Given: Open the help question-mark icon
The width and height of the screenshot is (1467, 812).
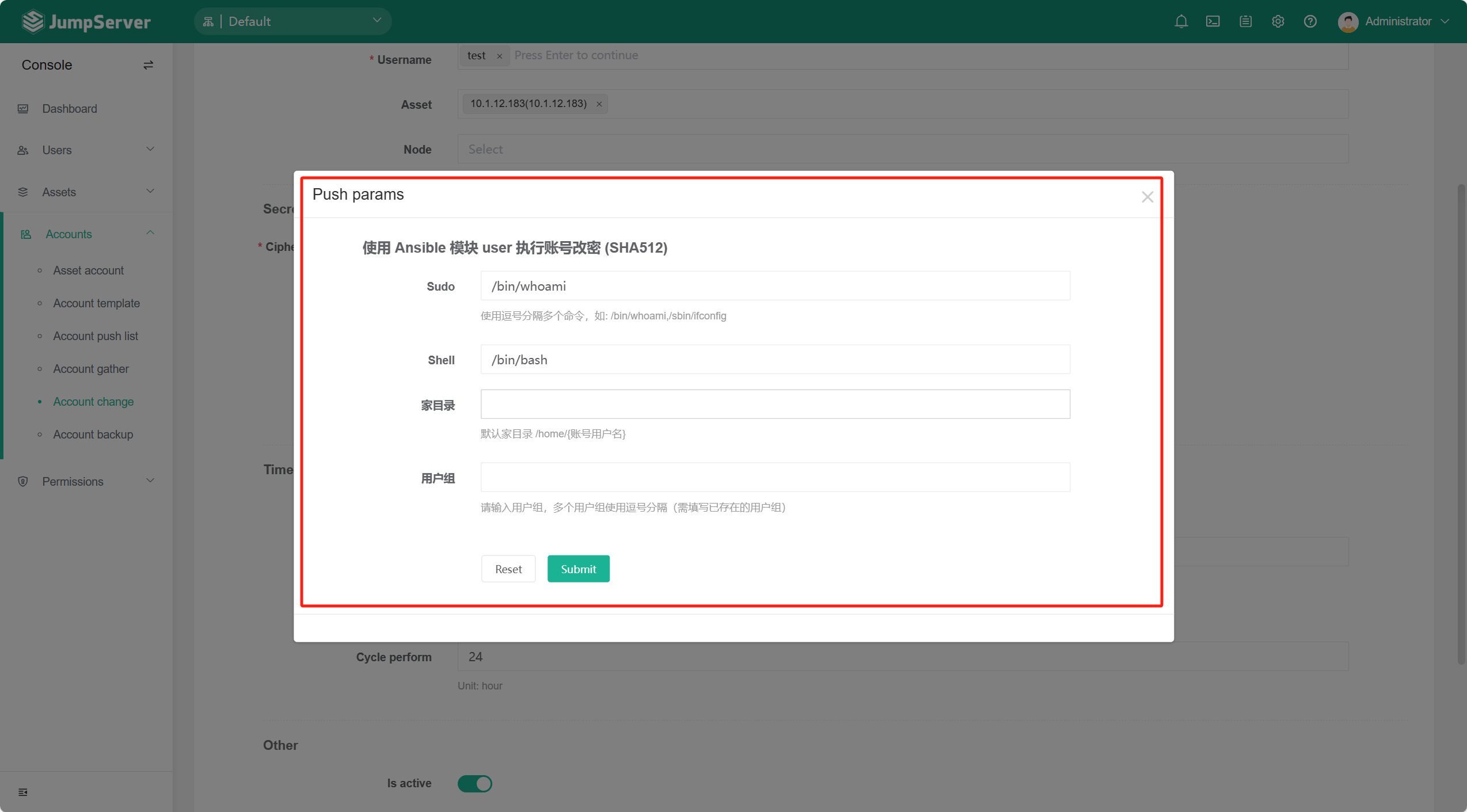Looking at the screenshot, I should (1310, 21).
